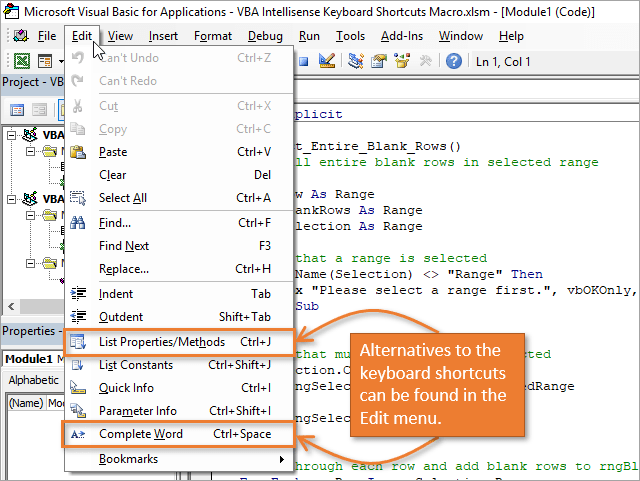Open the Project Explorer from the toolbar
Screen dimensions: 640x481
coord(355,60)
